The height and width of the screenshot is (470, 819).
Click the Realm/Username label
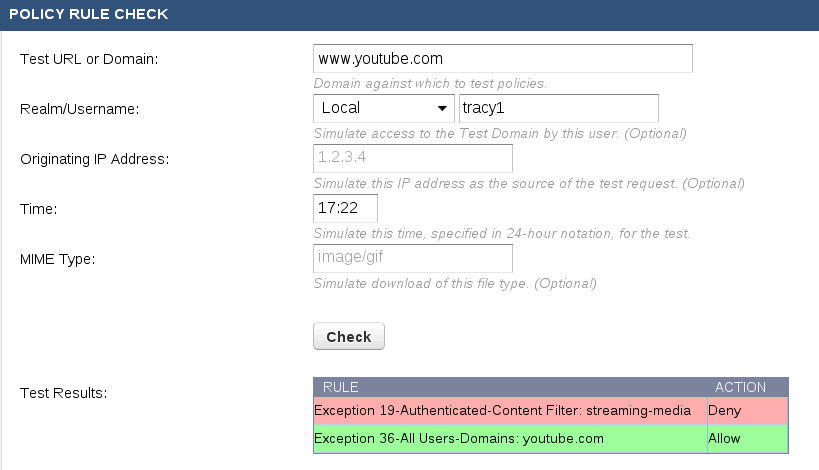pyautogui.click(x=79, y=109)
